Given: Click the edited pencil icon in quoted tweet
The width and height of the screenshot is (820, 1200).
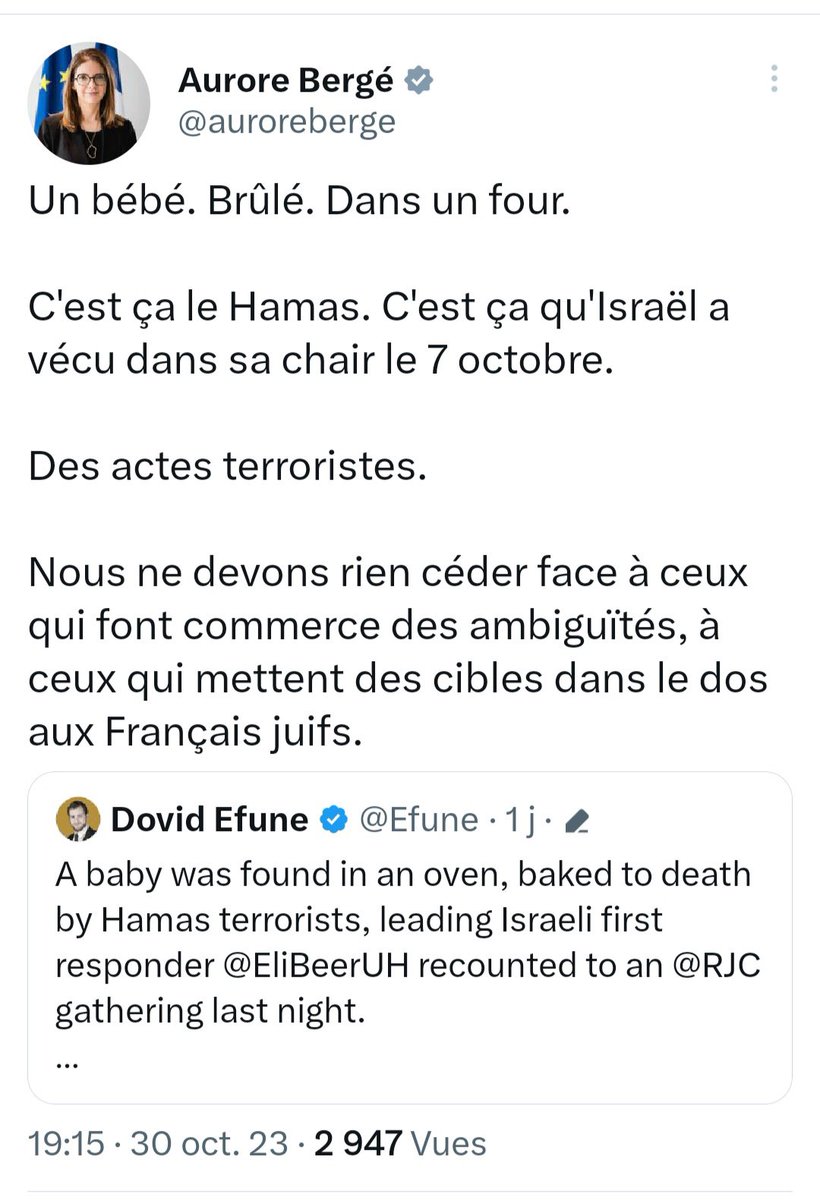Looking at the screenshot, I should (577, 821).
